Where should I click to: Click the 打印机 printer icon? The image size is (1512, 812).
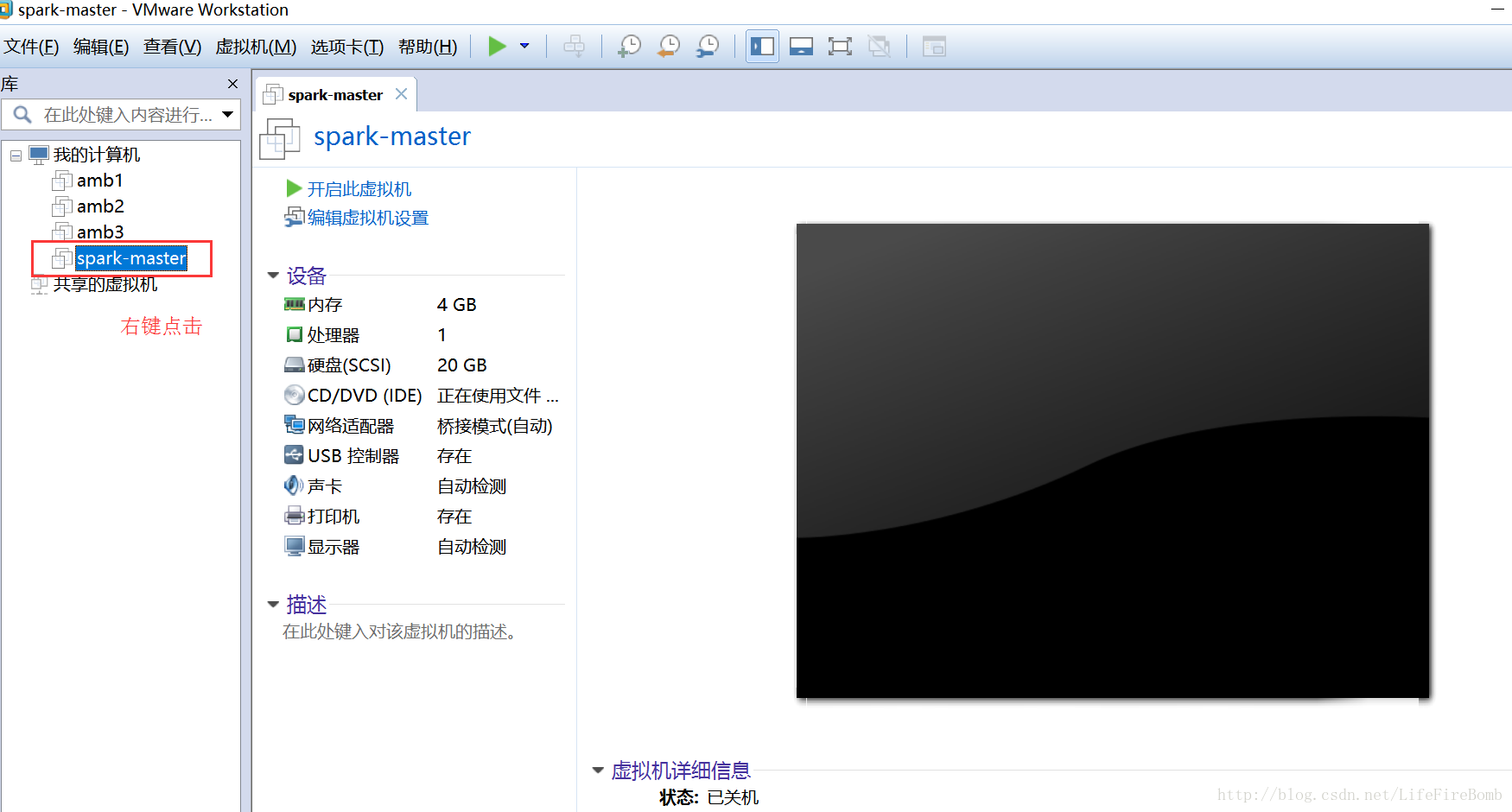coord(295,516)
